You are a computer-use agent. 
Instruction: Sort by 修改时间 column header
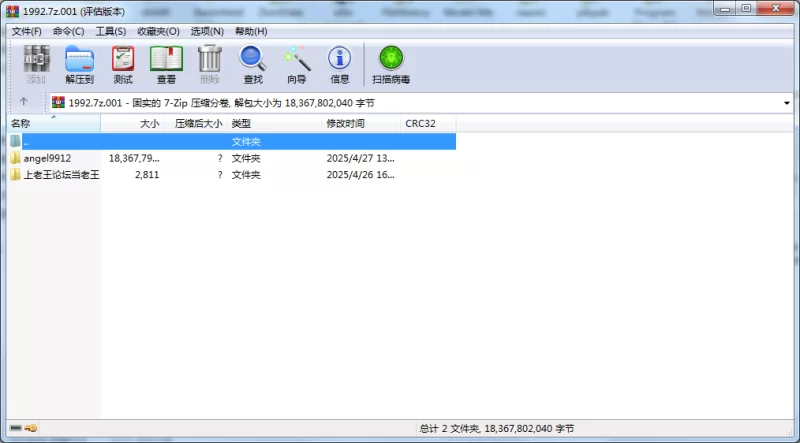click(361, 124)
